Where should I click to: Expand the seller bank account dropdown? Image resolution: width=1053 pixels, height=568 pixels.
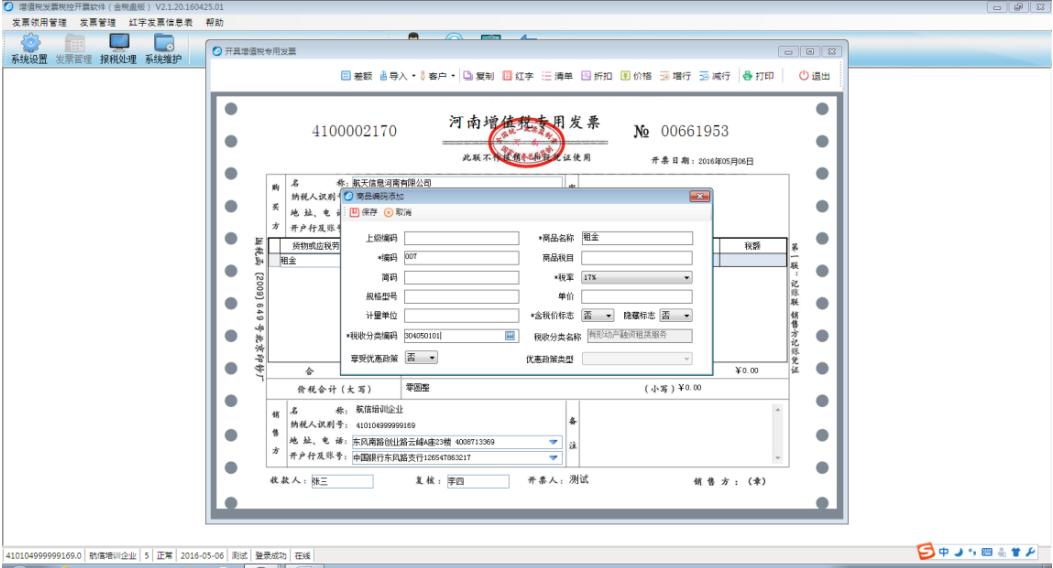[x=553, y=458]
